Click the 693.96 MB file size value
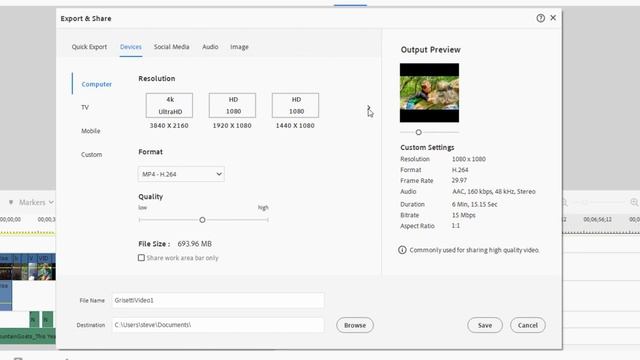640x360 pixels. click(x=194, y=244)
